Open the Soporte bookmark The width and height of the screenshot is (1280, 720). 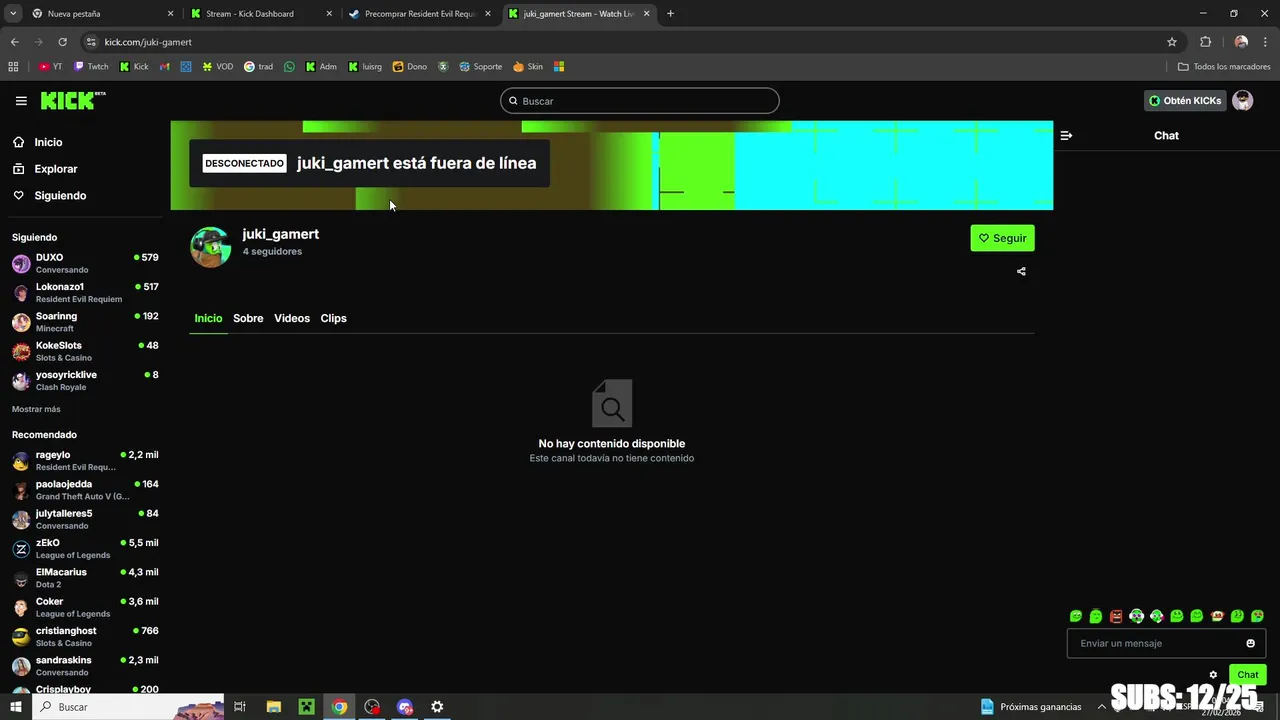(481, 67)
